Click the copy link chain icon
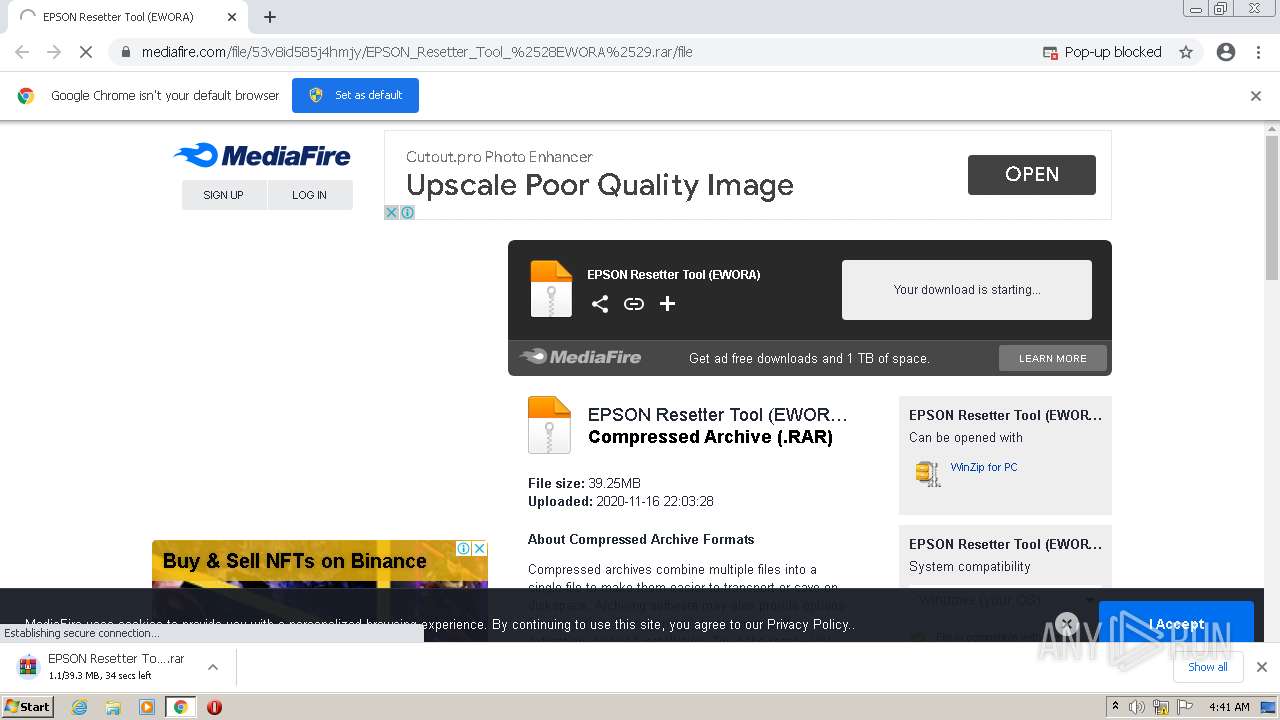This screenshot has height=720, width=1280. (x=634, y=304)
